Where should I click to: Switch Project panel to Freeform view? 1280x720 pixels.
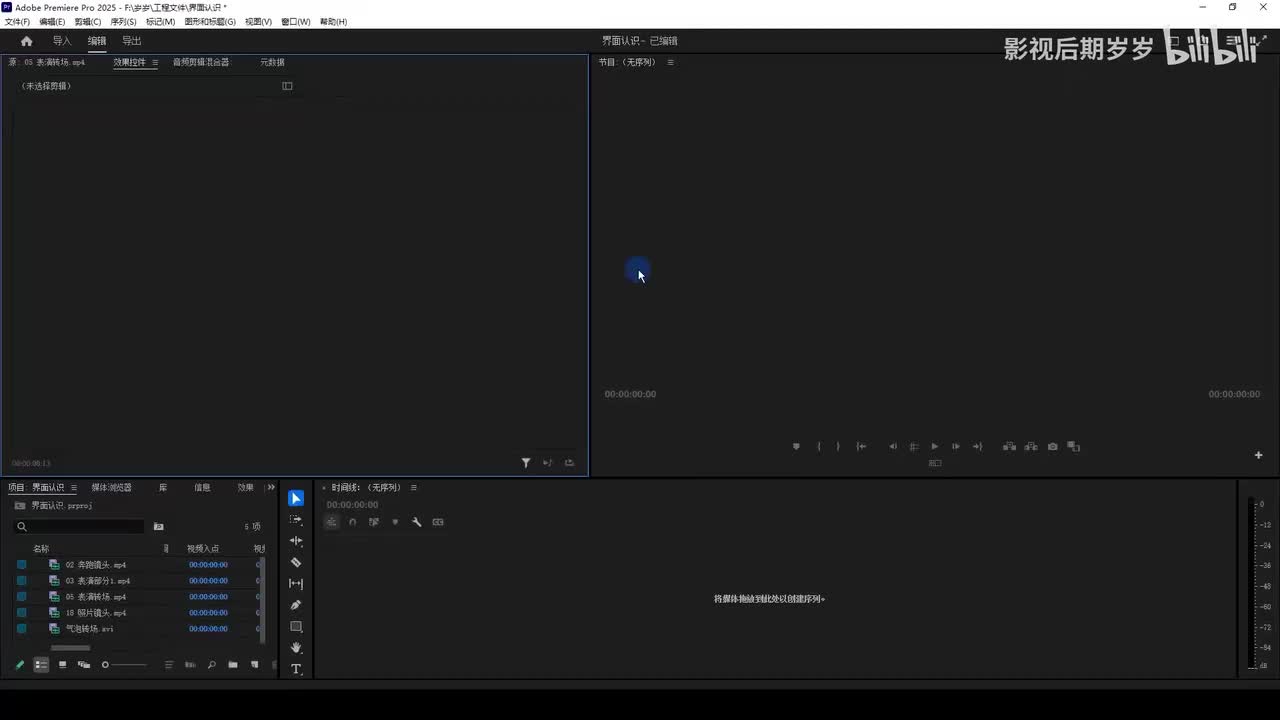pyautogui.click(x=83, y=665)
